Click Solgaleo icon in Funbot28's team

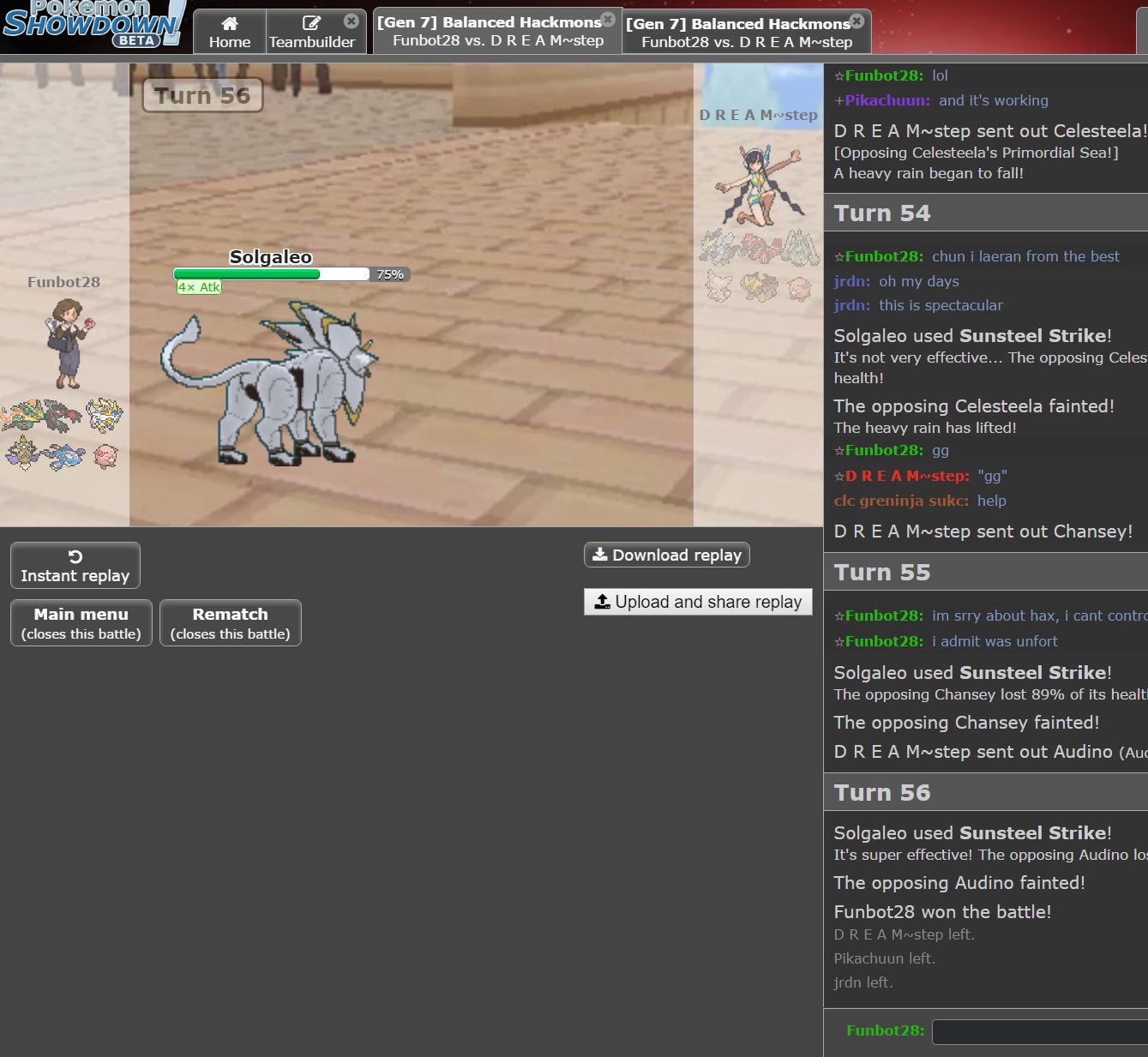[105, 416]
